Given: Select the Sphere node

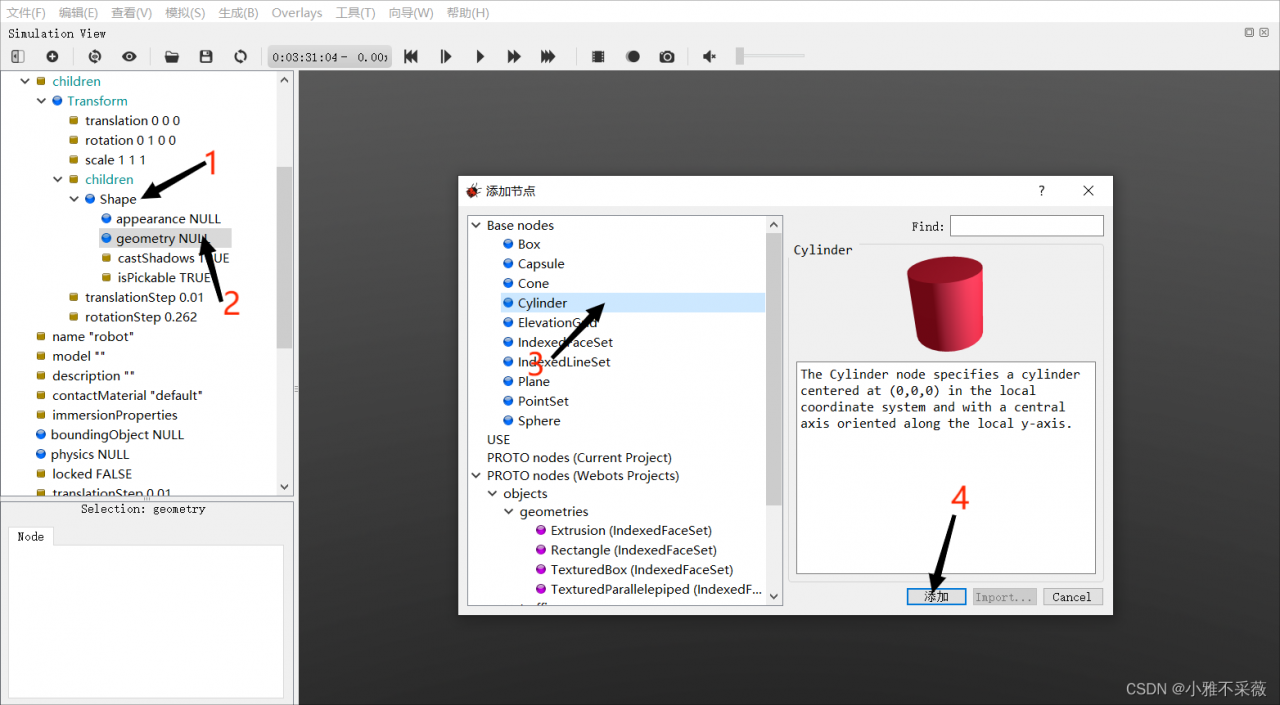Looking at the screenshot, I should coord(539,421).
